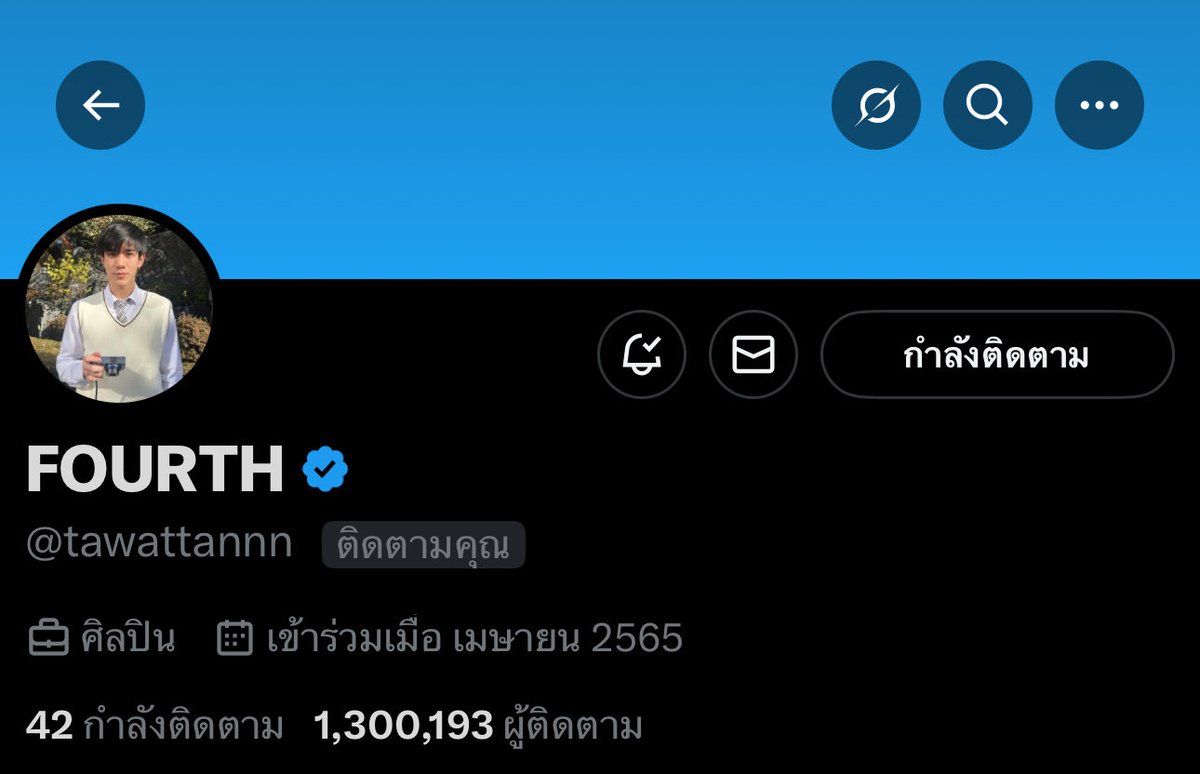The height and width of the screenshot is (774, 1200).
Task: Open the three-dots more options menu
Action: (1099, 105)
